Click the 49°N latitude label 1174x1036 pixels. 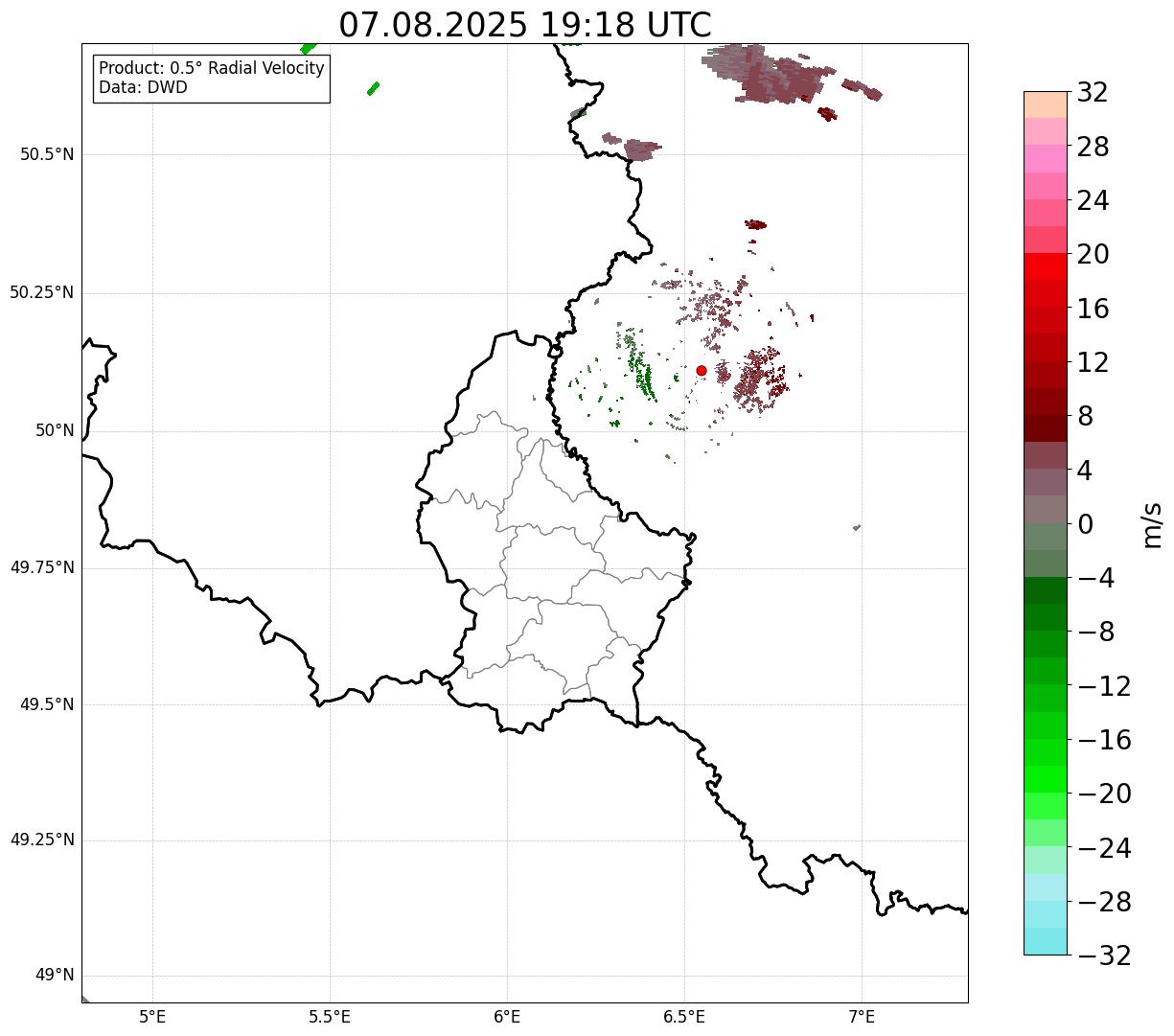(55, 975)
